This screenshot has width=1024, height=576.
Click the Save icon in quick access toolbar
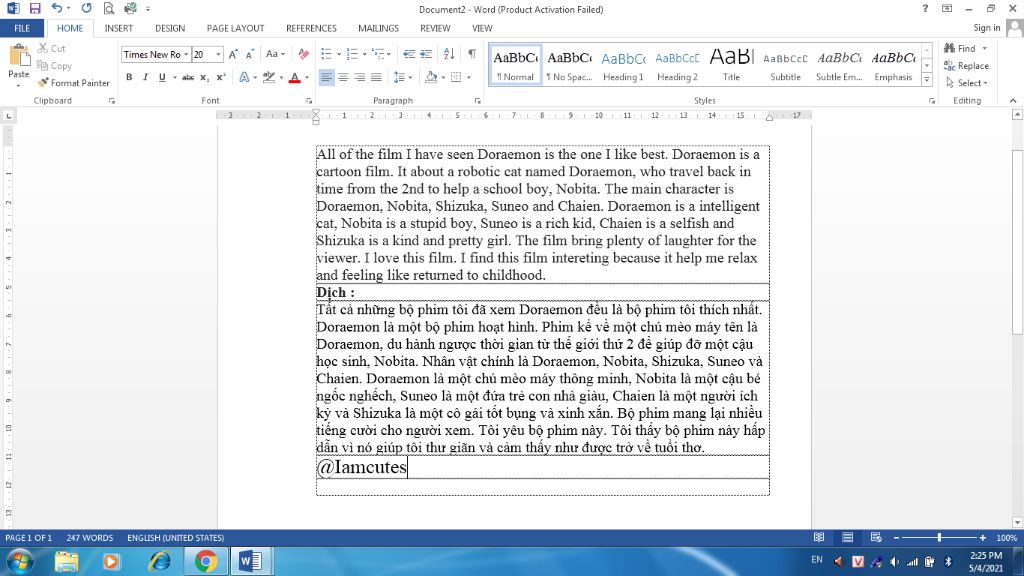click(x=35, y=8)
